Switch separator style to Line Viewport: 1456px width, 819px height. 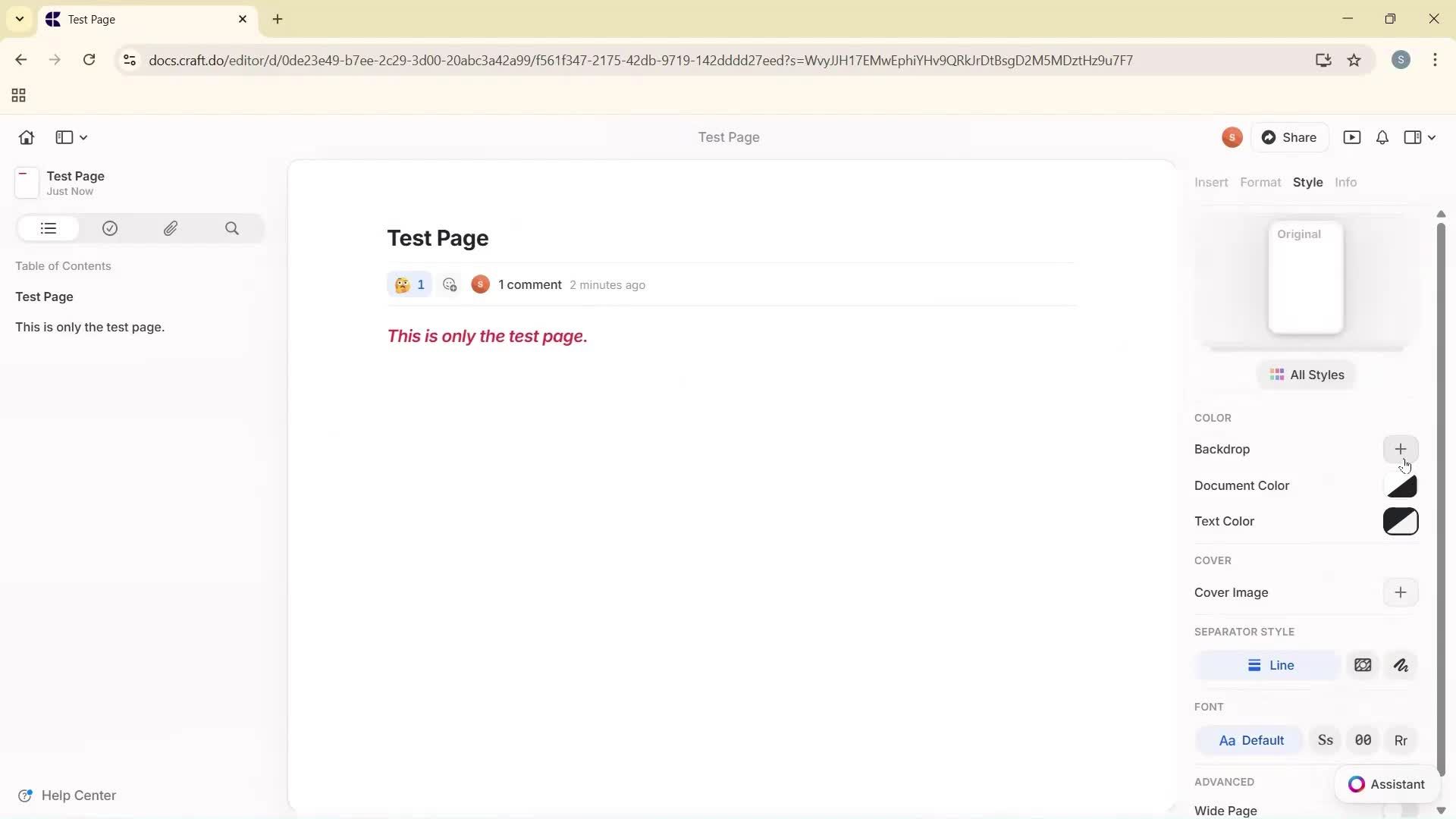click(x=1271, y=665)
